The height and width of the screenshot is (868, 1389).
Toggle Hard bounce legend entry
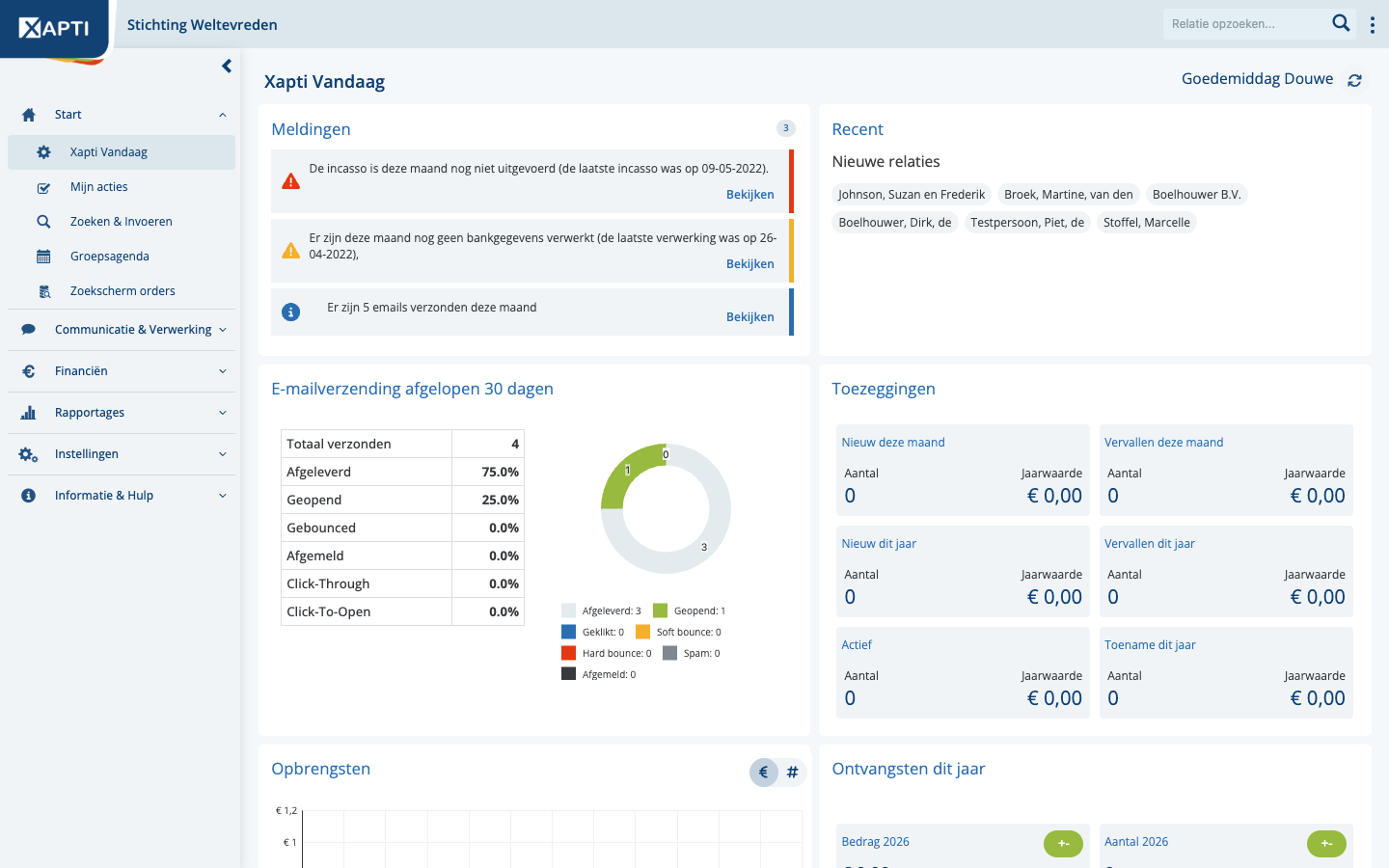coord(606,653)
